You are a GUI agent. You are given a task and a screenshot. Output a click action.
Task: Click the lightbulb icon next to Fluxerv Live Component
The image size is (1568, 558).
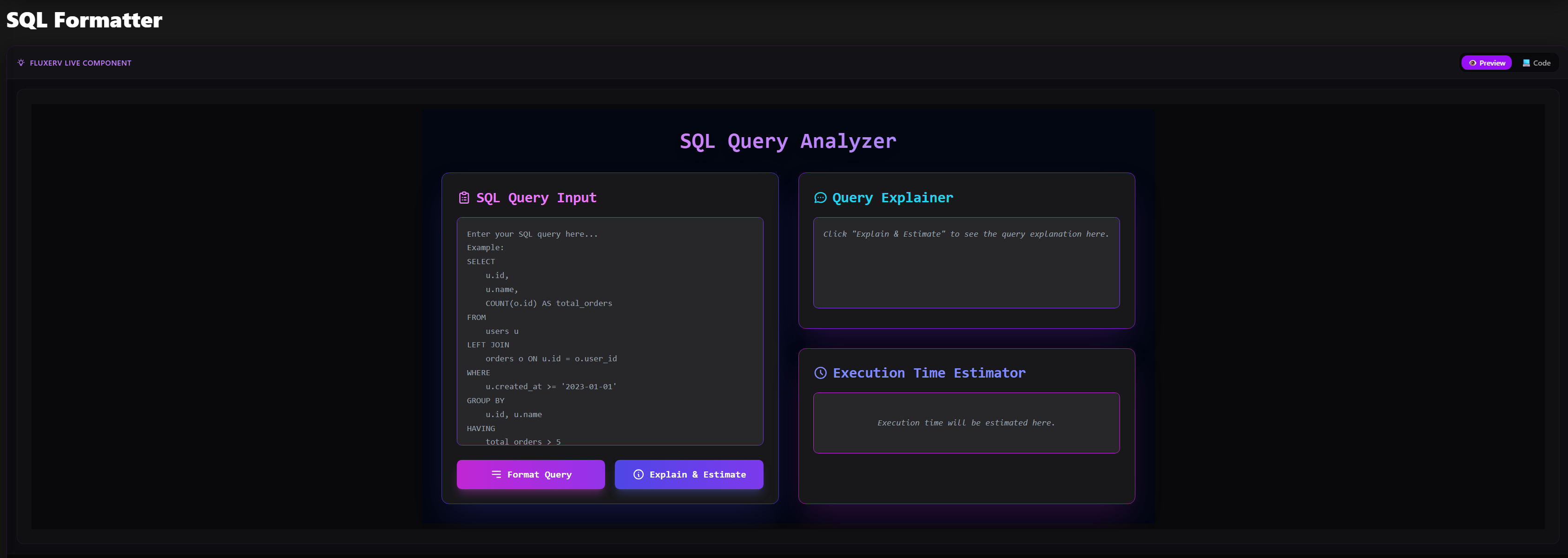(x=21, y=63)
